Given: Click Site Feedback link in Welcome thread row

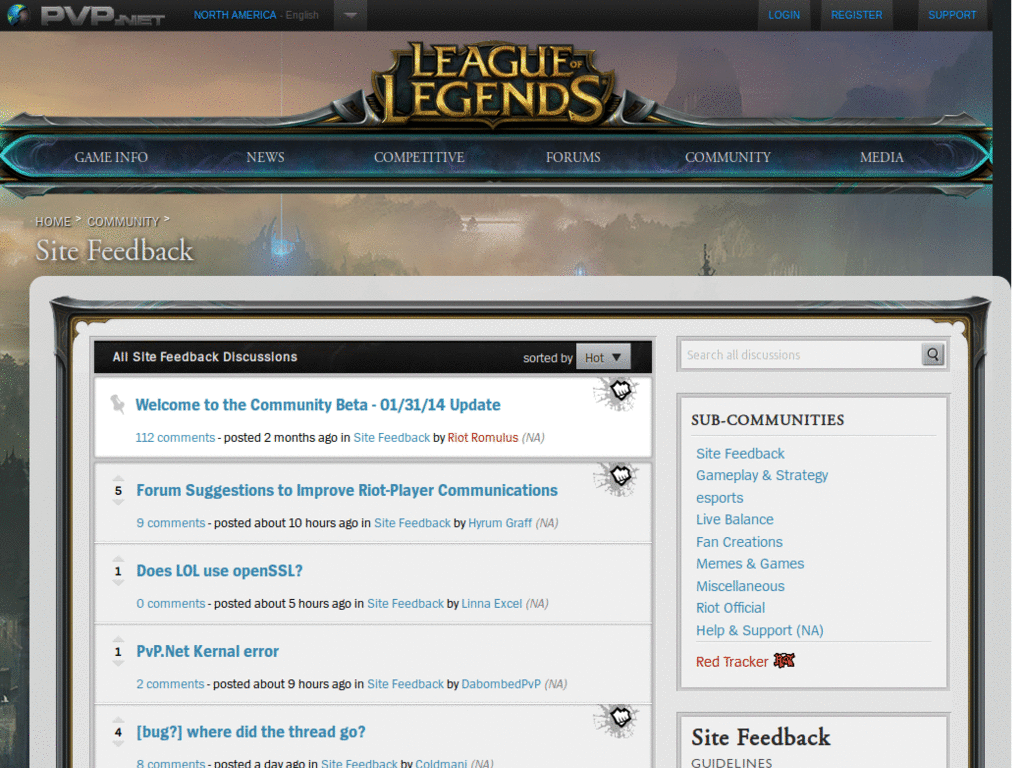Looking at the screenshot, I should tap(392, 438).
